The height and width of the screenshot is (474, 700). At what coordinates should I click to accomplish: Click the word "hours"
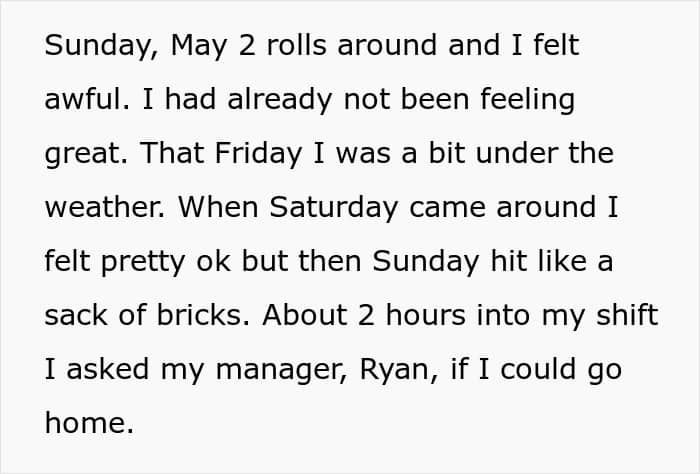[x=425, y=315]
